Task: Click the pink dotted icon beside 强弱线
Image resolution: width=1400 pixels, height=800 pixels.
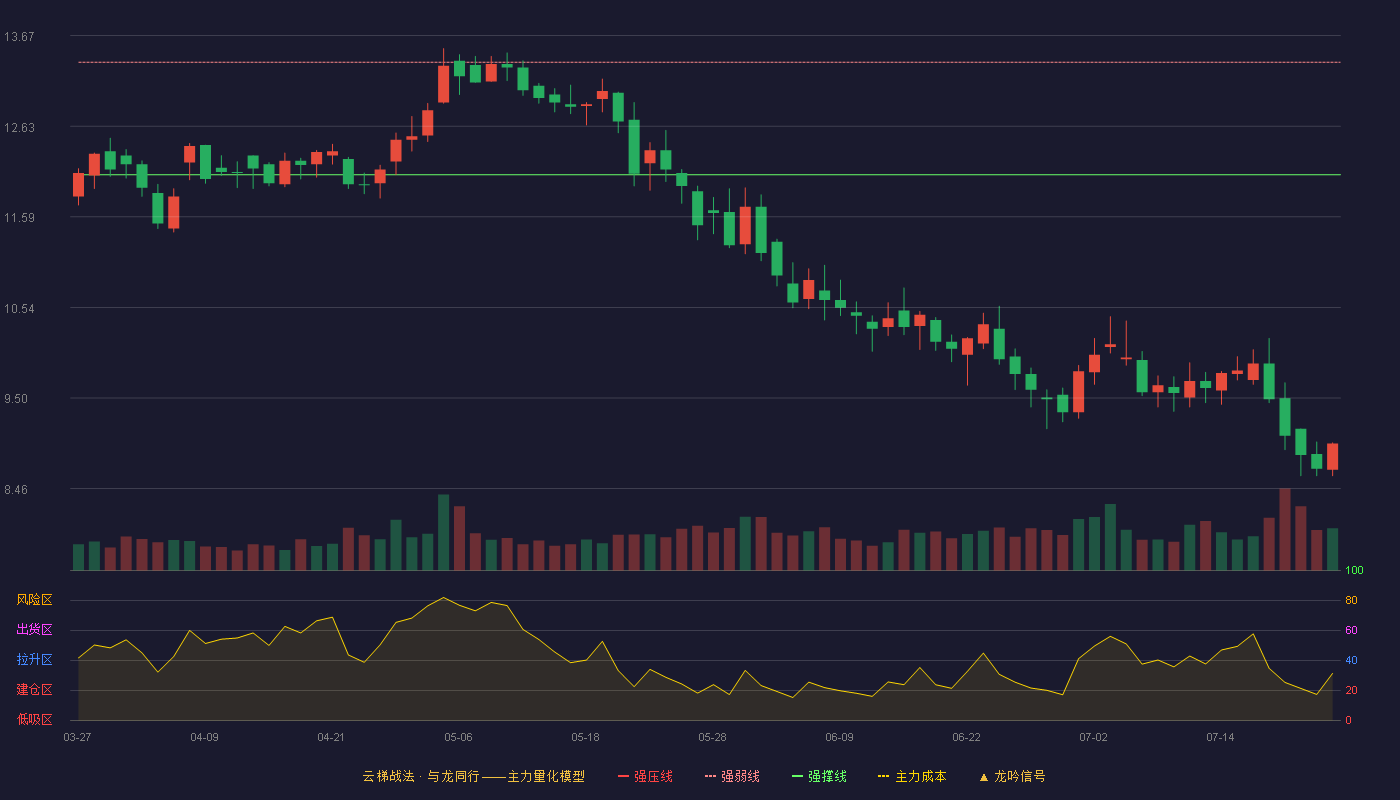Action: 710,777
